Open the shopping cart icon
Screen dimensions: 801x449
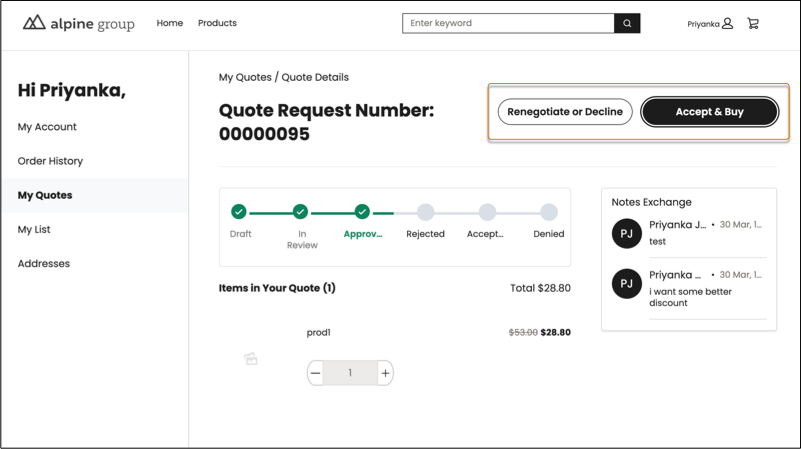click(753, 23)
